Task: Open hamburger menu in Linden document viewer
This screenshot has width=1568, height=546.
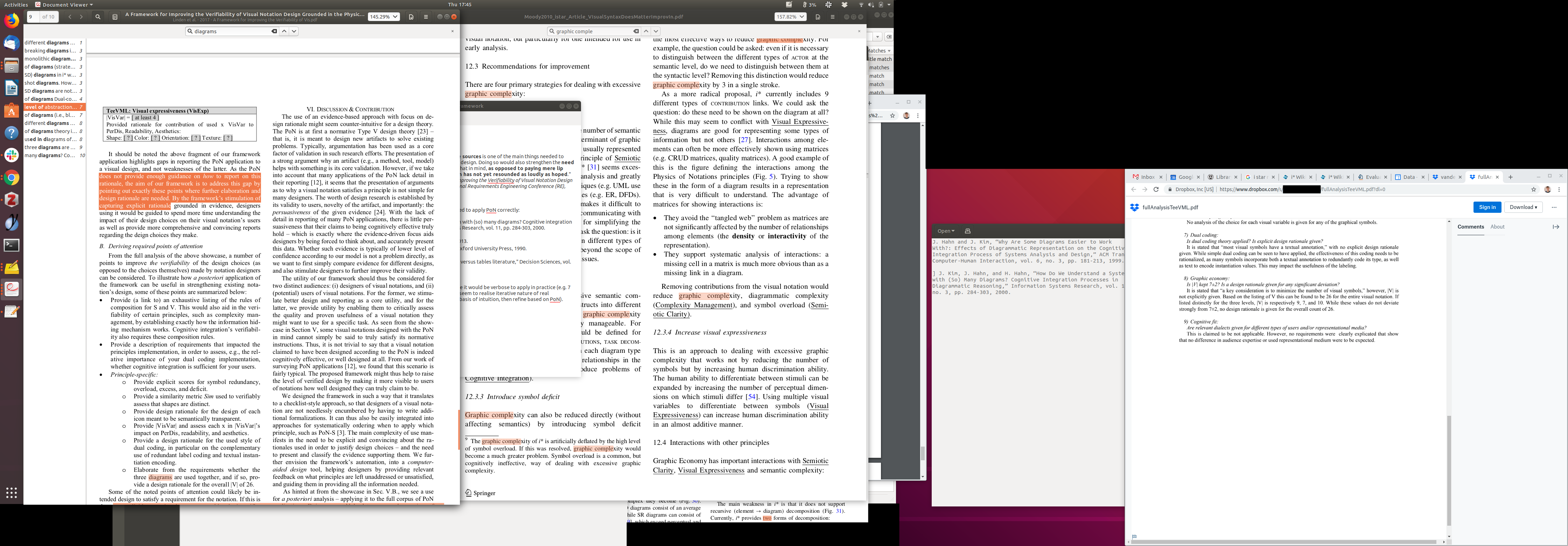Action: coord(426,17)
